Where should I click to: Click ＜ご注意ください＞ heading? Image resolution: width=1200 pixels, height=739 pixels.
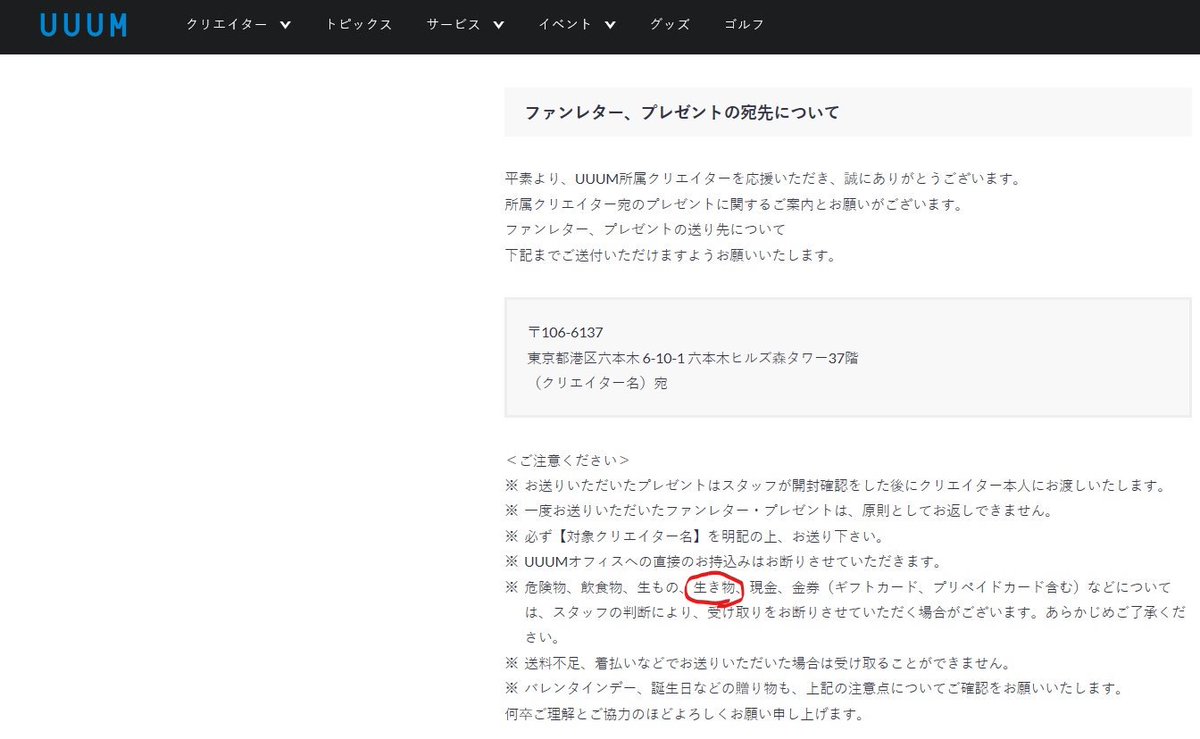pyautogui.click(x=568, y=460)
